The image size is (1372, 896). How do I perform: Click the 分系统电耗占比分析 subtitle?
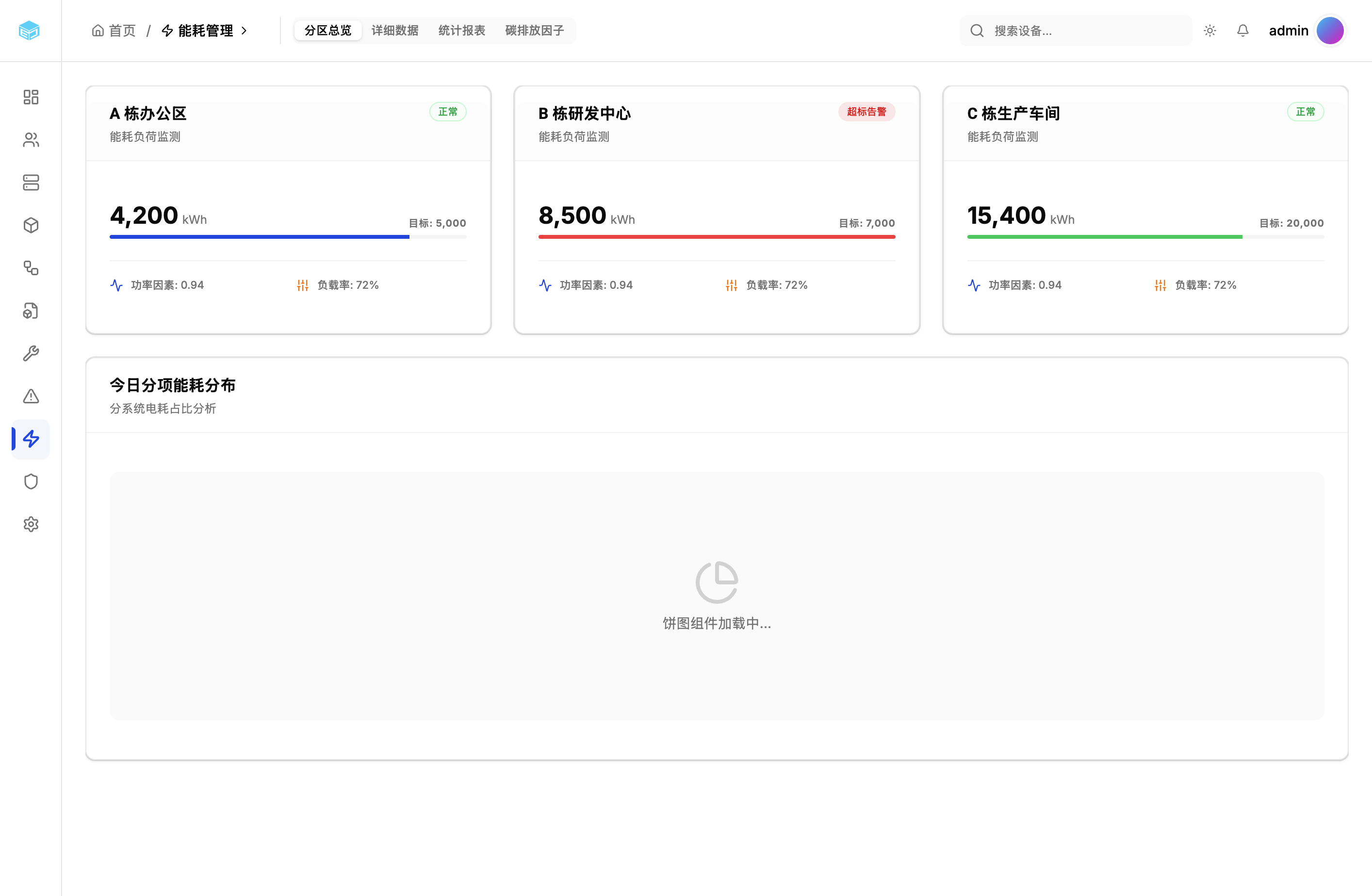click(x=163, y=409)
